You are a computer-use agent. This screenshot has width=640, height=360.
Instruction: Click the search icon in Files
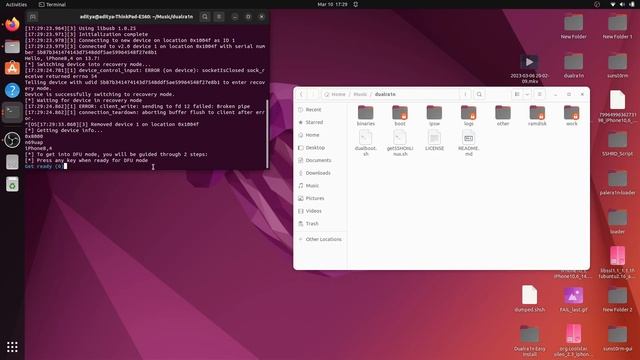click(x=479, y=94)
